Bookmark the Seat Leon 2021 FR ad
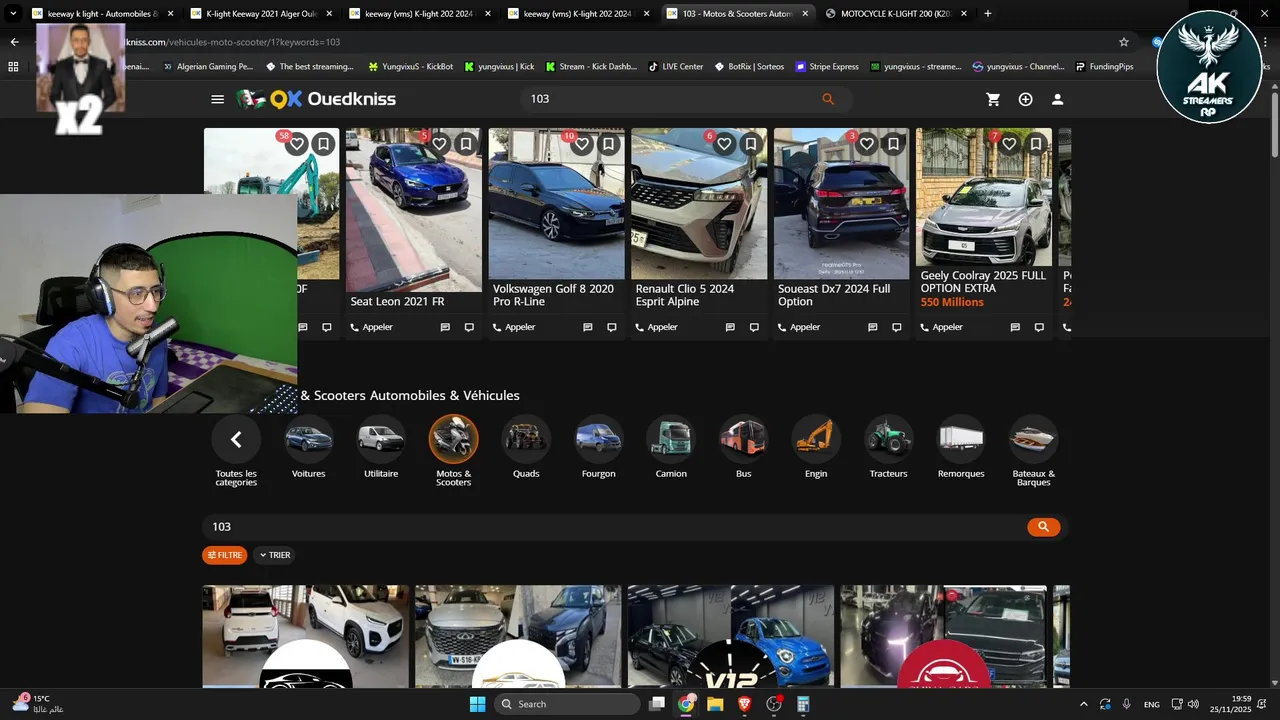 coord(466,144)
